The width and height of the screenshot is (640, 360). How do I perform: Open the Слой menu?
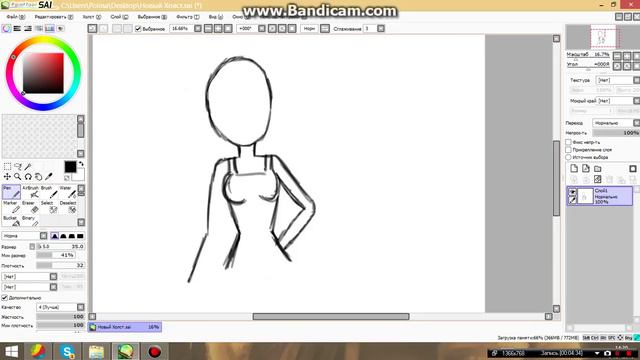tap(119, 17)
